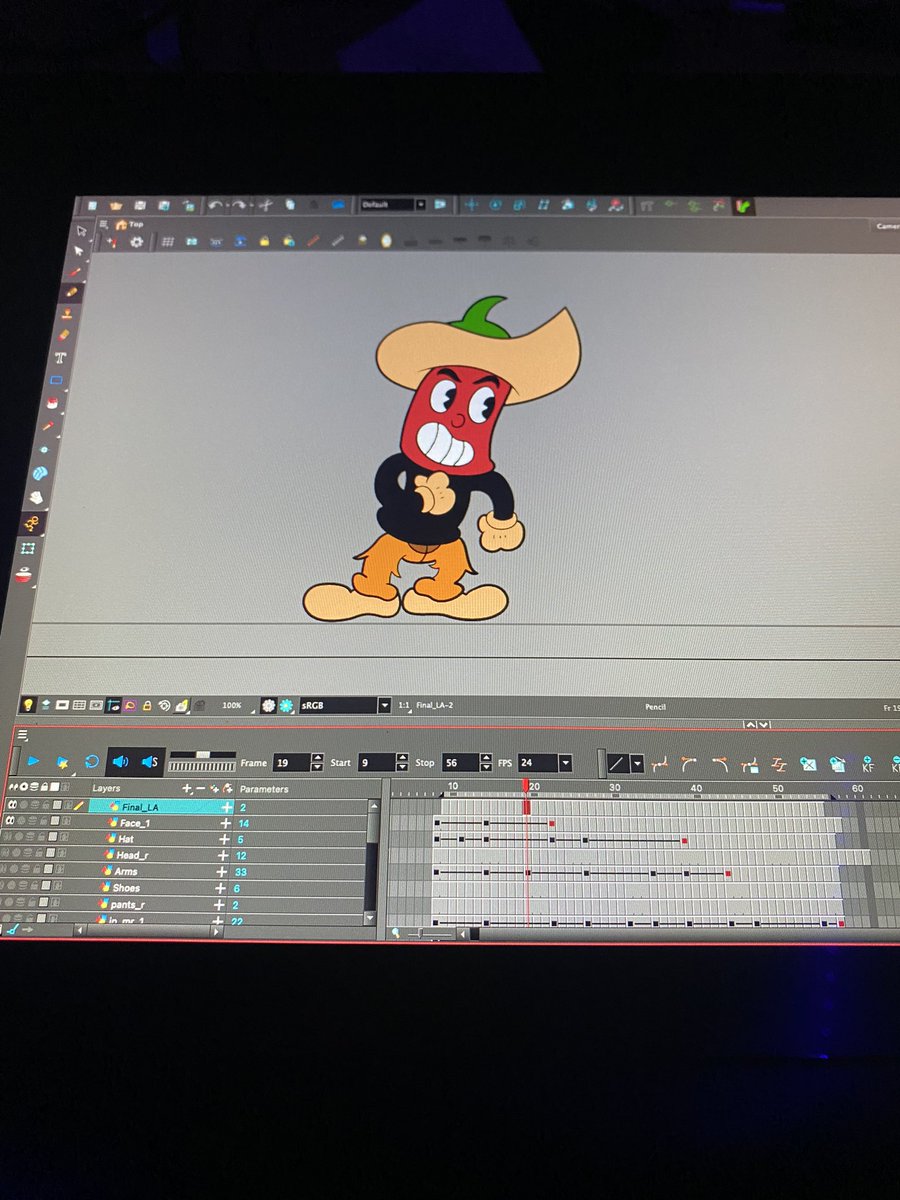The image size is (900, 1200).
Task: Click the Frame field stepper arrows
Action: (317, 763)
